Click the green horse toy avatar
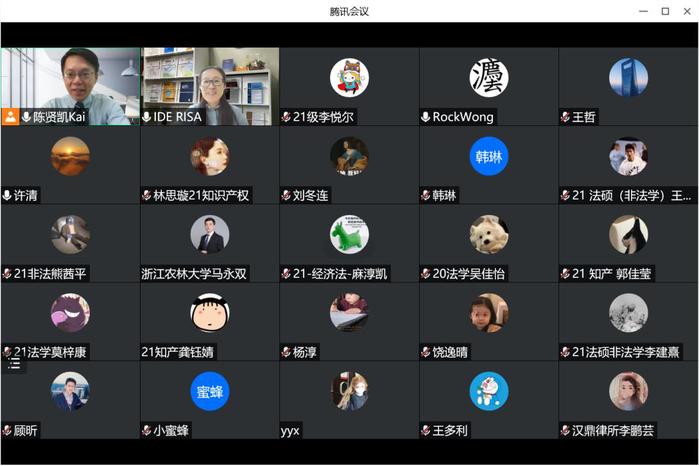 tap(350, 235)
